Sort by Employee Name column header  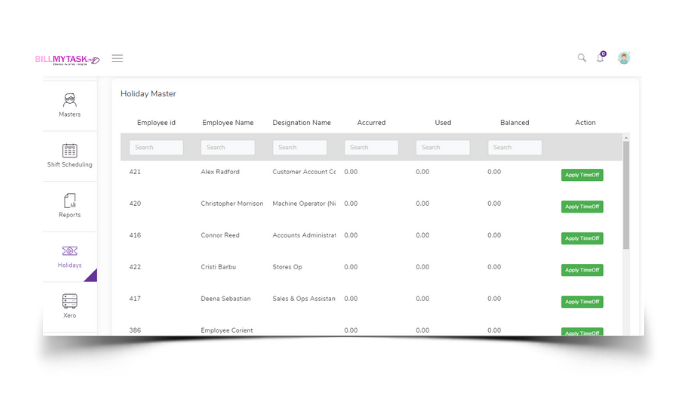(228, 122)
